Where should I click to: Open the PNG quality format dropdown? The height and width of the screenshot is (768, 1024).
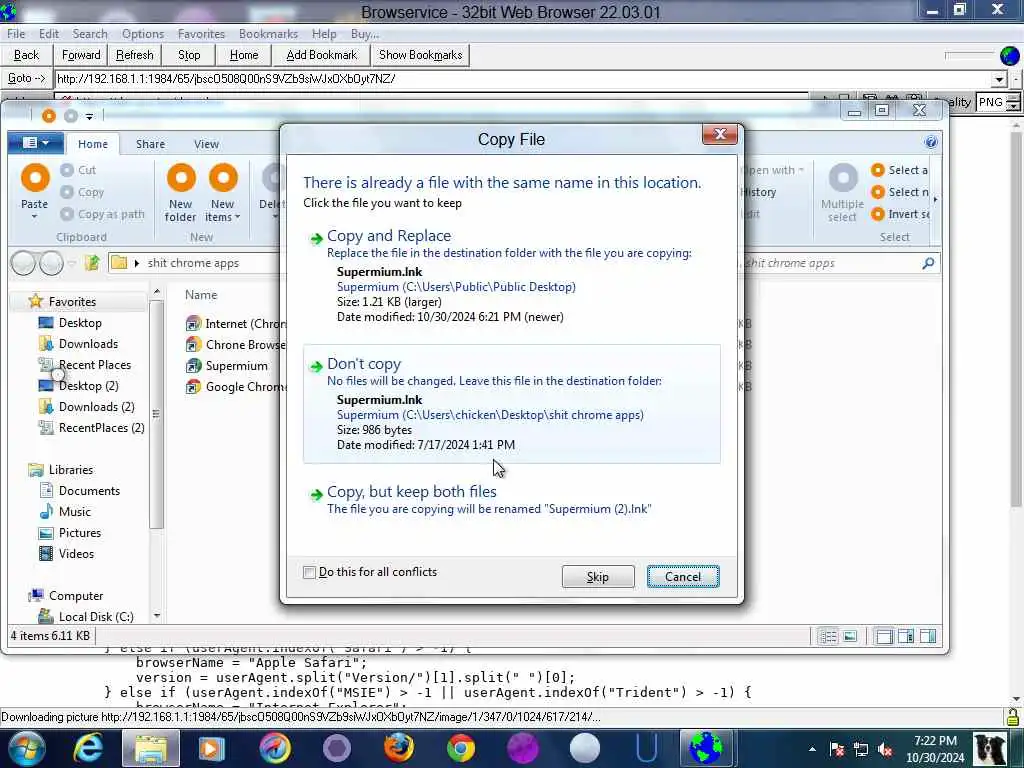(1013, 103)
